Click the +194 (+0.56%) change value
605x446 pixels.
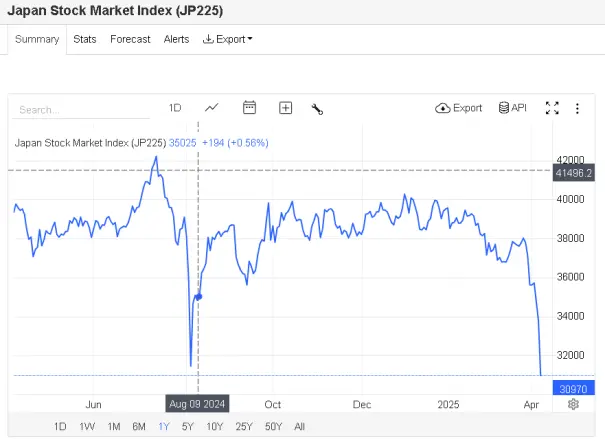click(235, 143)
